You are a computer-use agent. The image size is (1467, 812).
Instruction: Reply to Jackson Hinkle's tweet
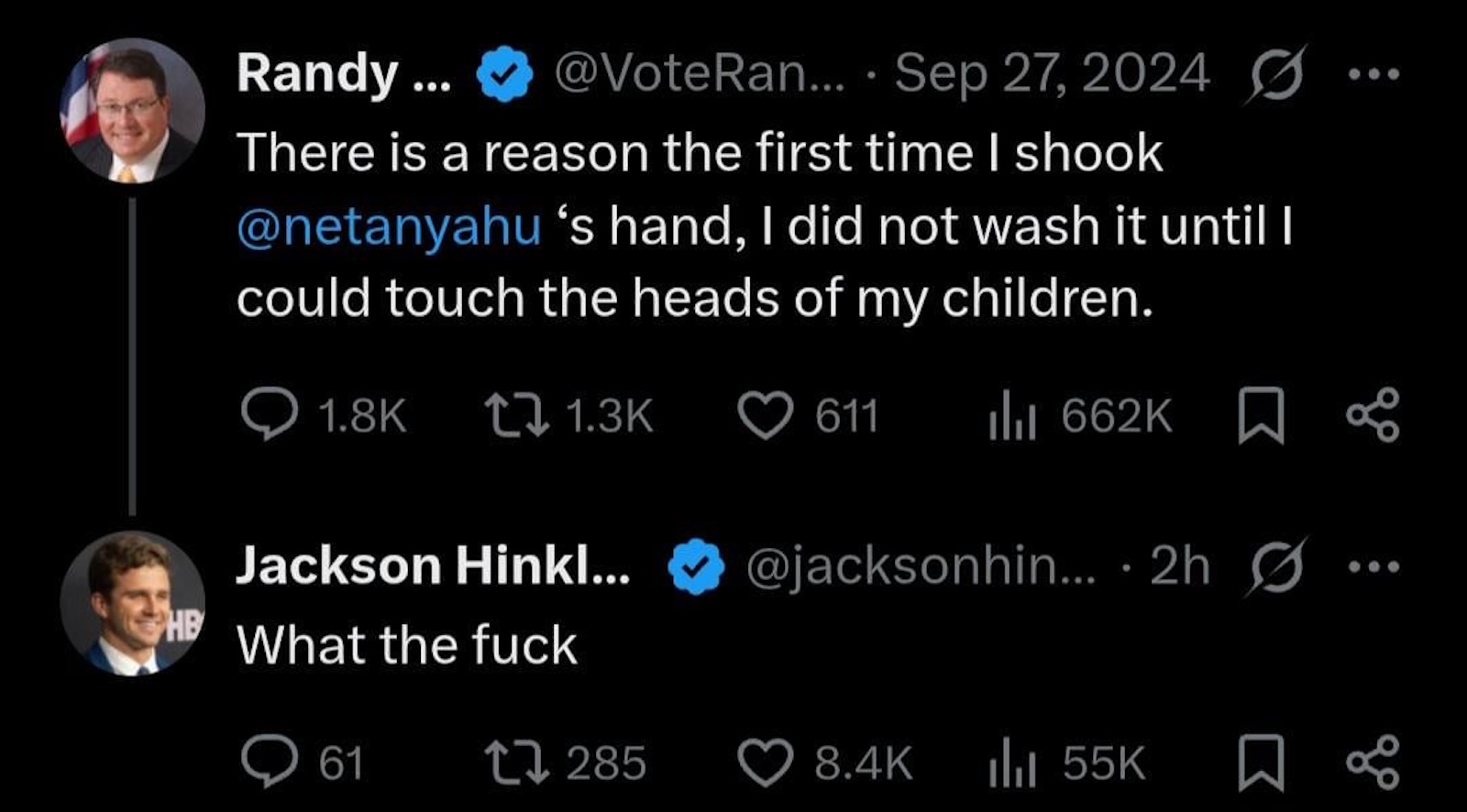pos(270,763)
